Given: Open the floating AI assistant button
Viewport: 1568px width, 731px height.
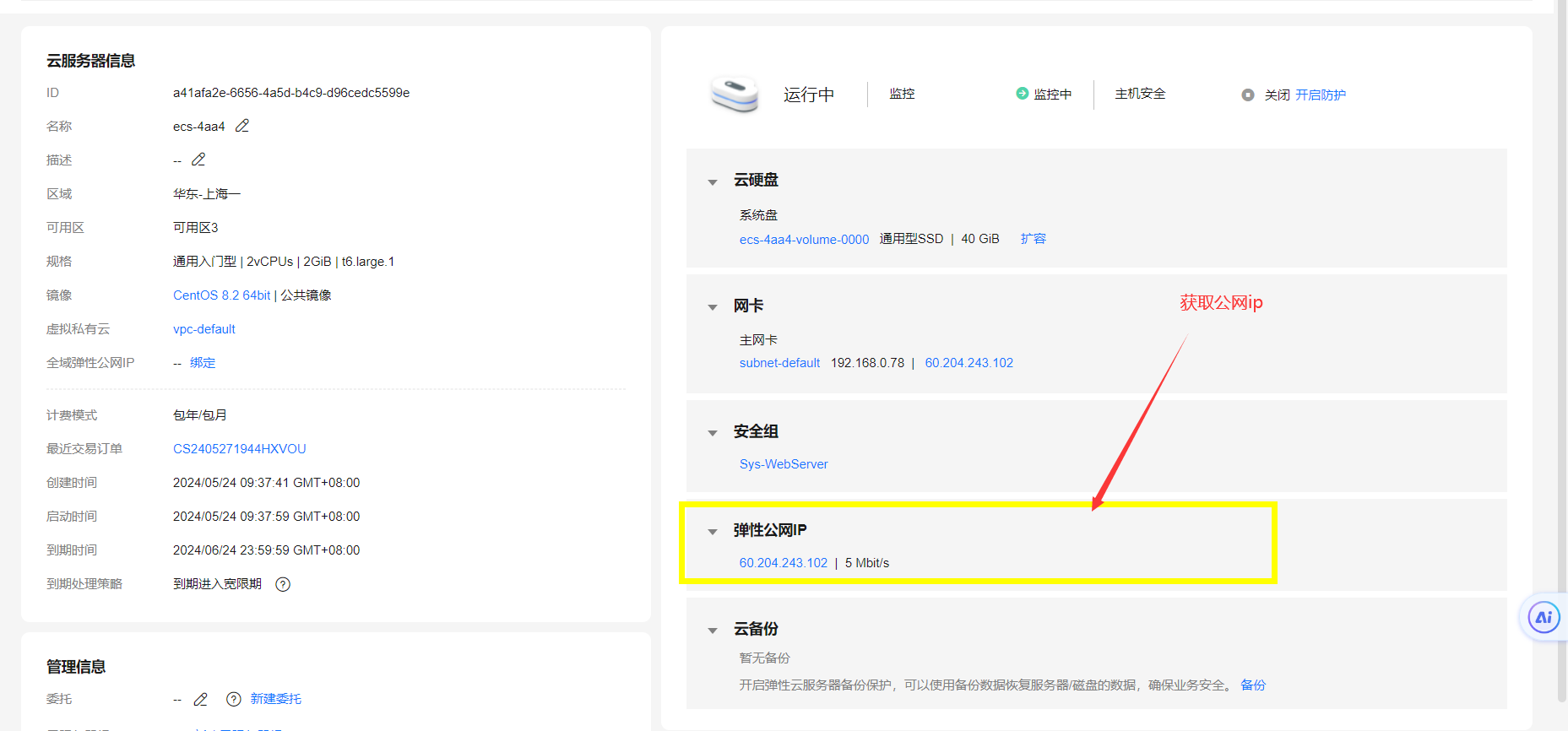Looking at the screenshot, I should coord(1544,617).
